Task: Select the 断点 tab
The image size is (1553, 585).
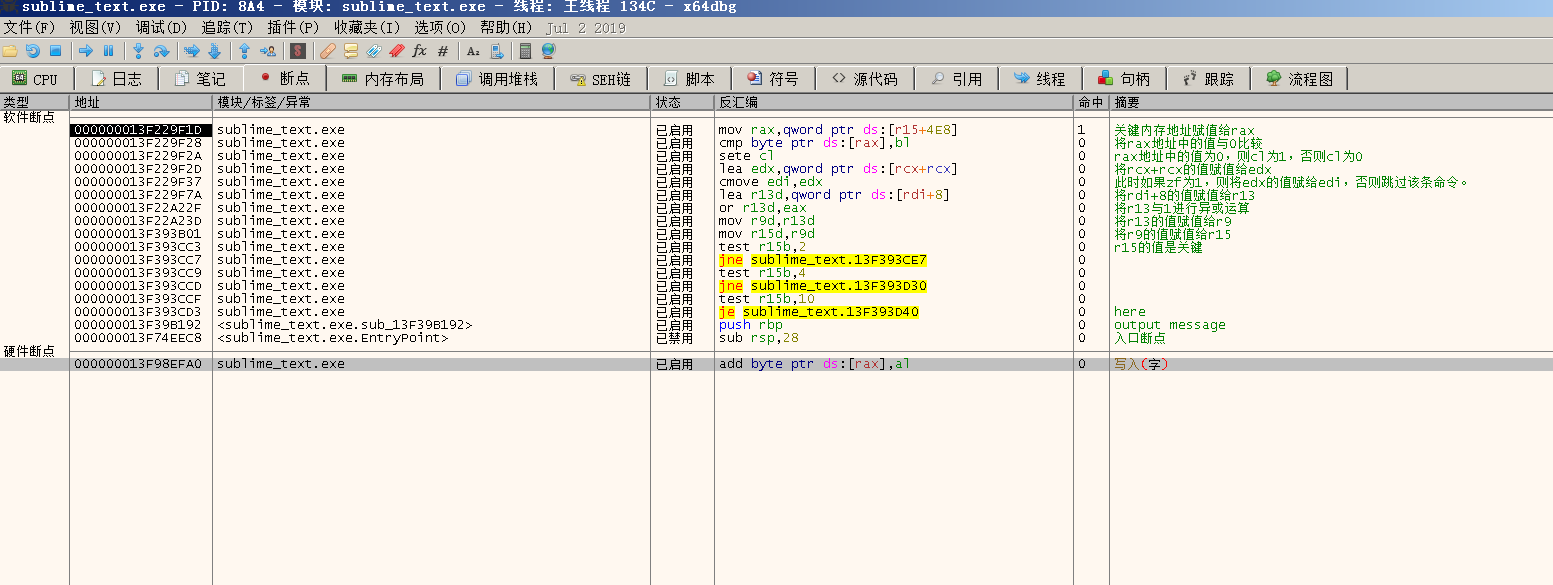Action: [285, 78]
